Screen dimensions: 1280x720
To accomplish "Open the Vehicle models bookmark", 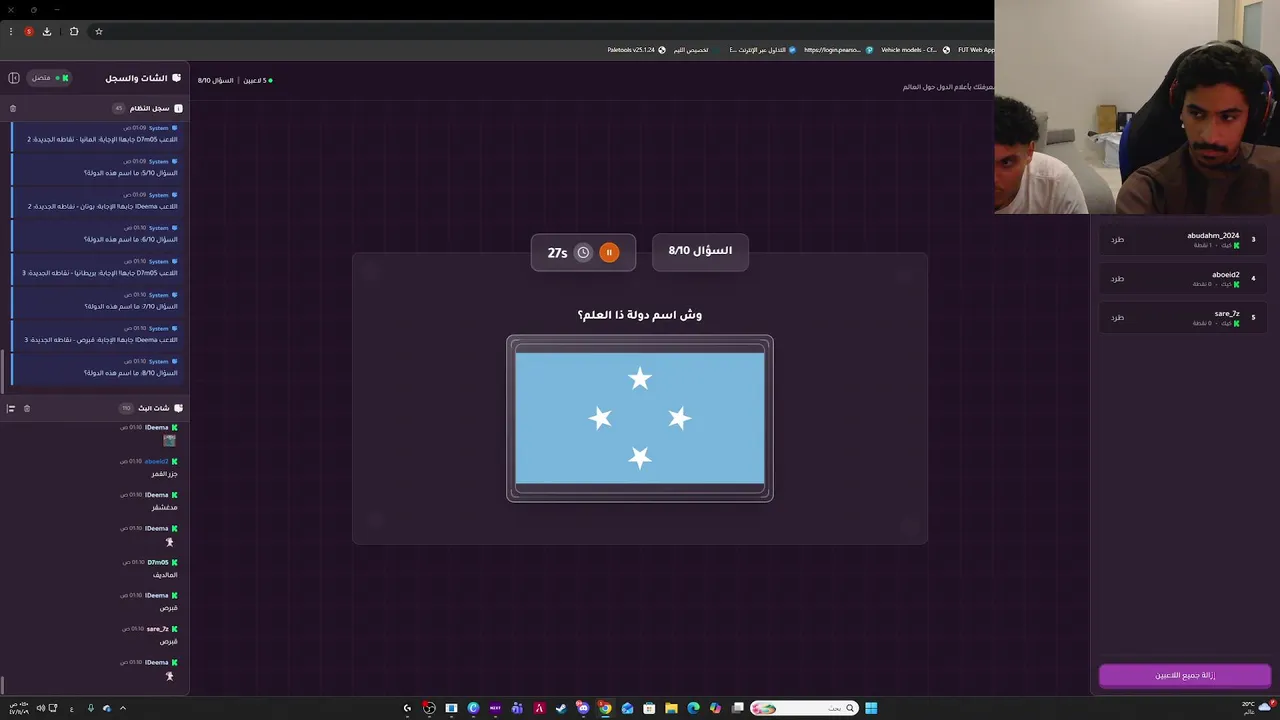I will (914, 50).
